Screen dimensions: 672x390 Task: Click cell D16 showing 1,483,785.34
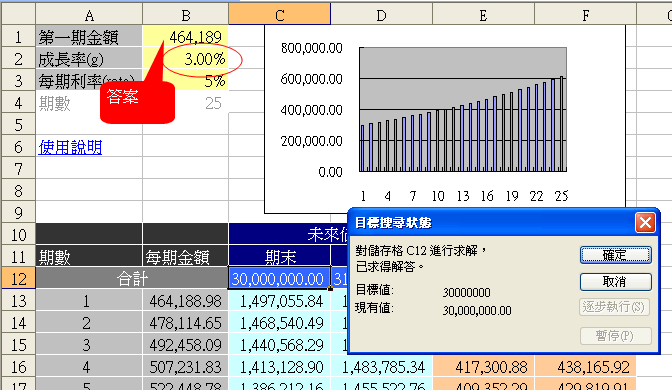(381, 367)
